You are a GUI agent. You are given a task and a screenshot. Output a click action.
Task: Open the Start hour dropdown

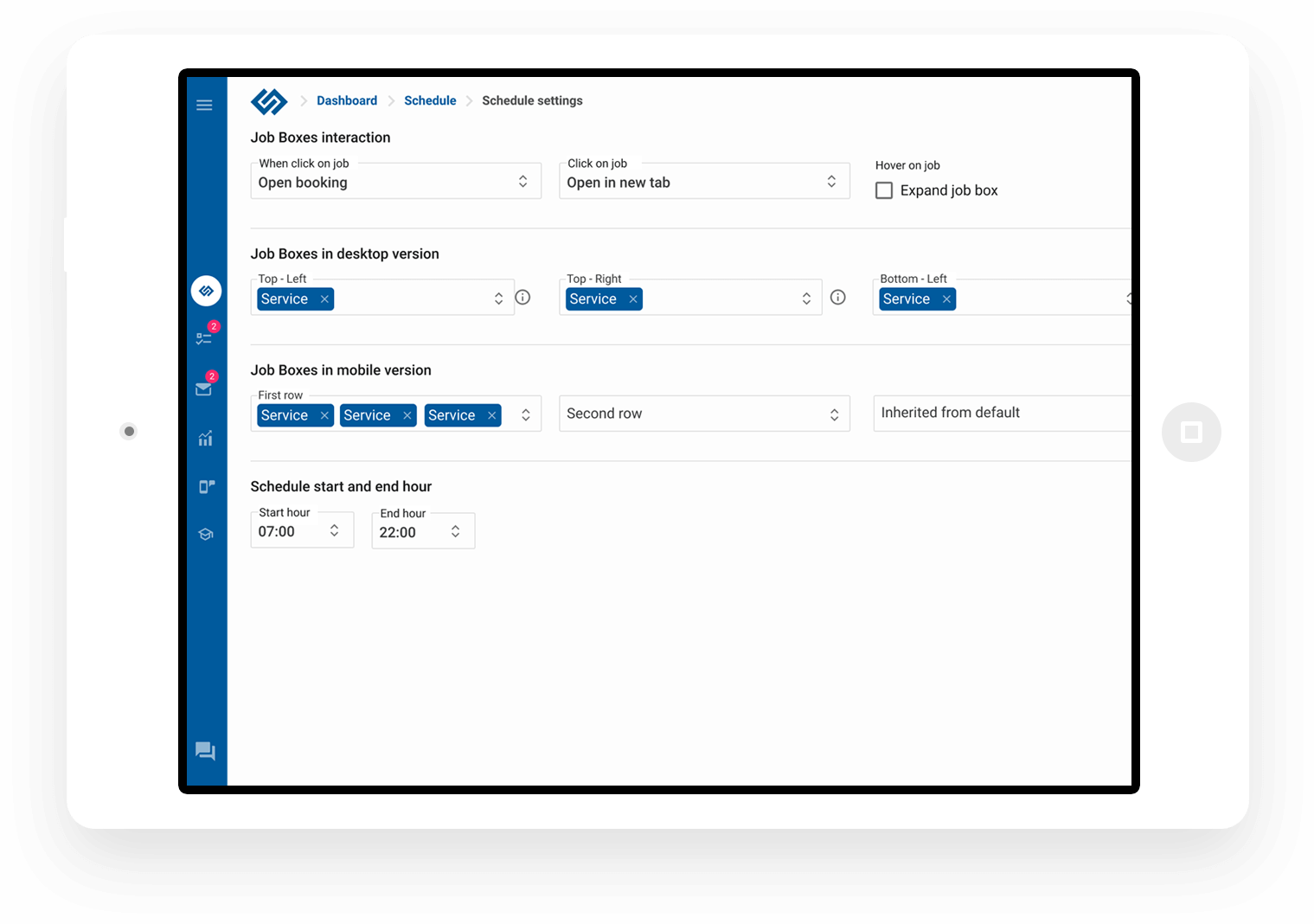click(x=302, y=530)
